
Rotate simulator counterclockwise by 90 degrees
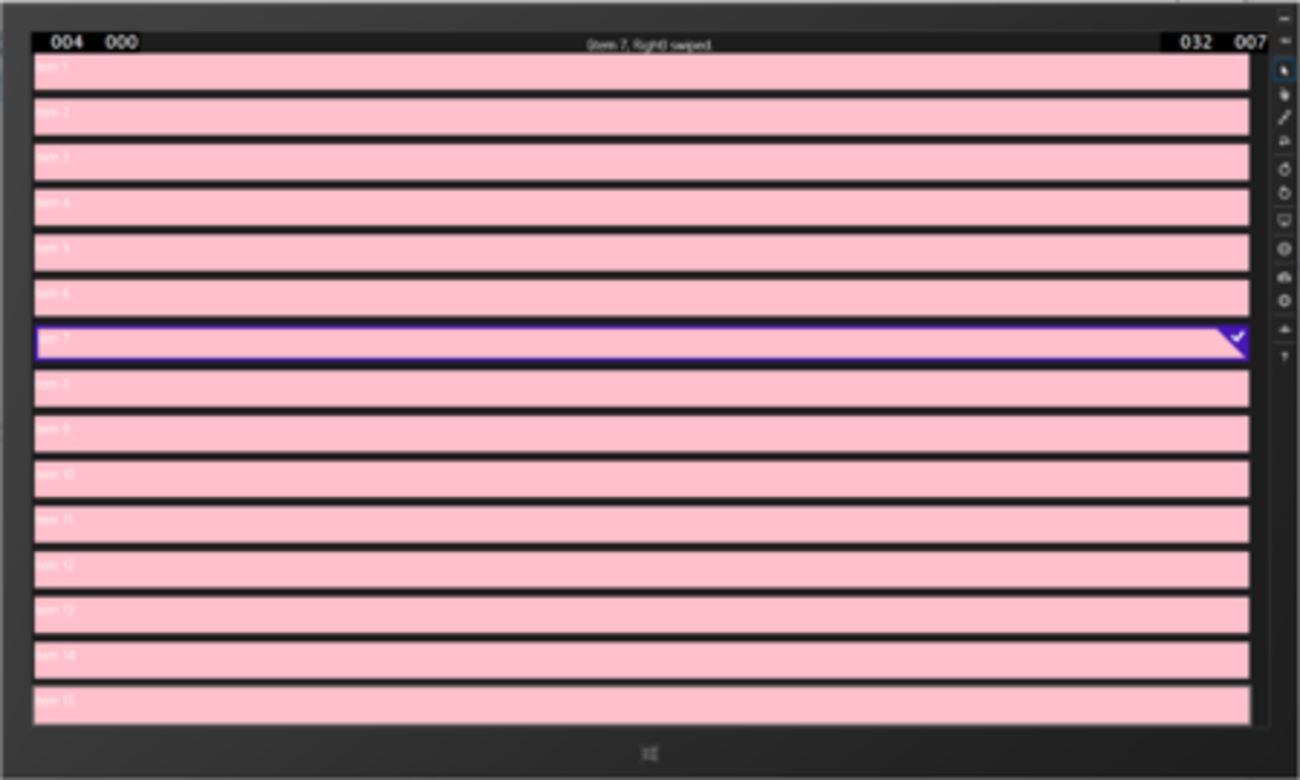coord(1285,193)
